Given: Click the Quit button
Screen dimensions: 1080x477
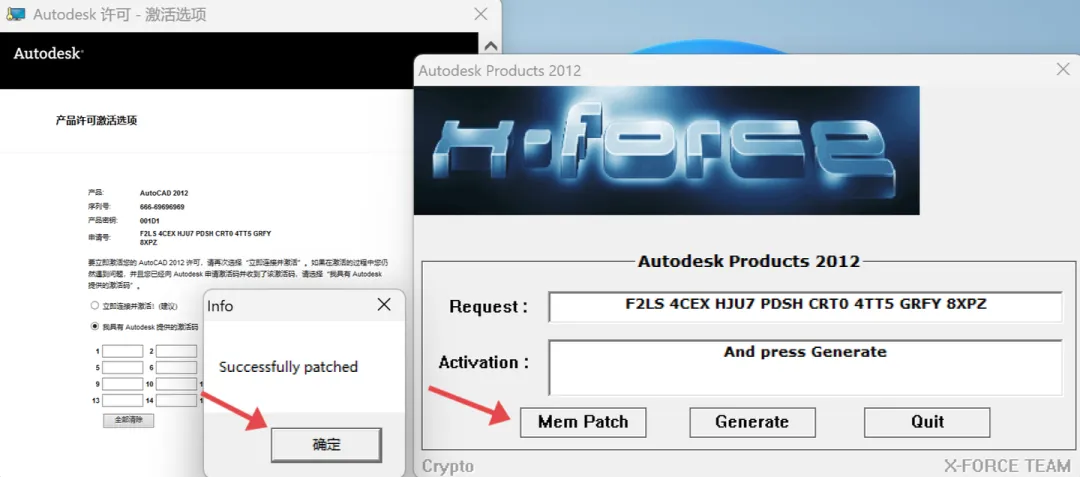Looking at the screenshot, I should click(927, 422).
